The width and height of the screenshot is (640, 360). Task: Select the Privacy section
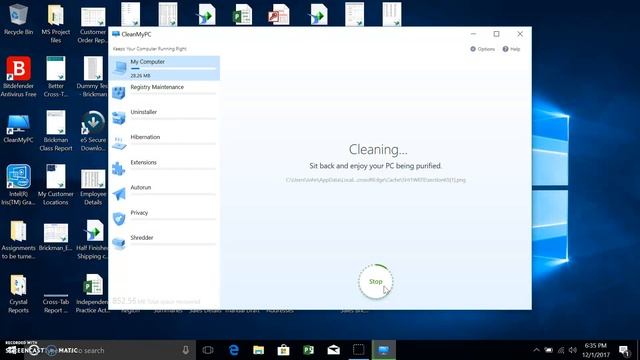click(164, 218)
